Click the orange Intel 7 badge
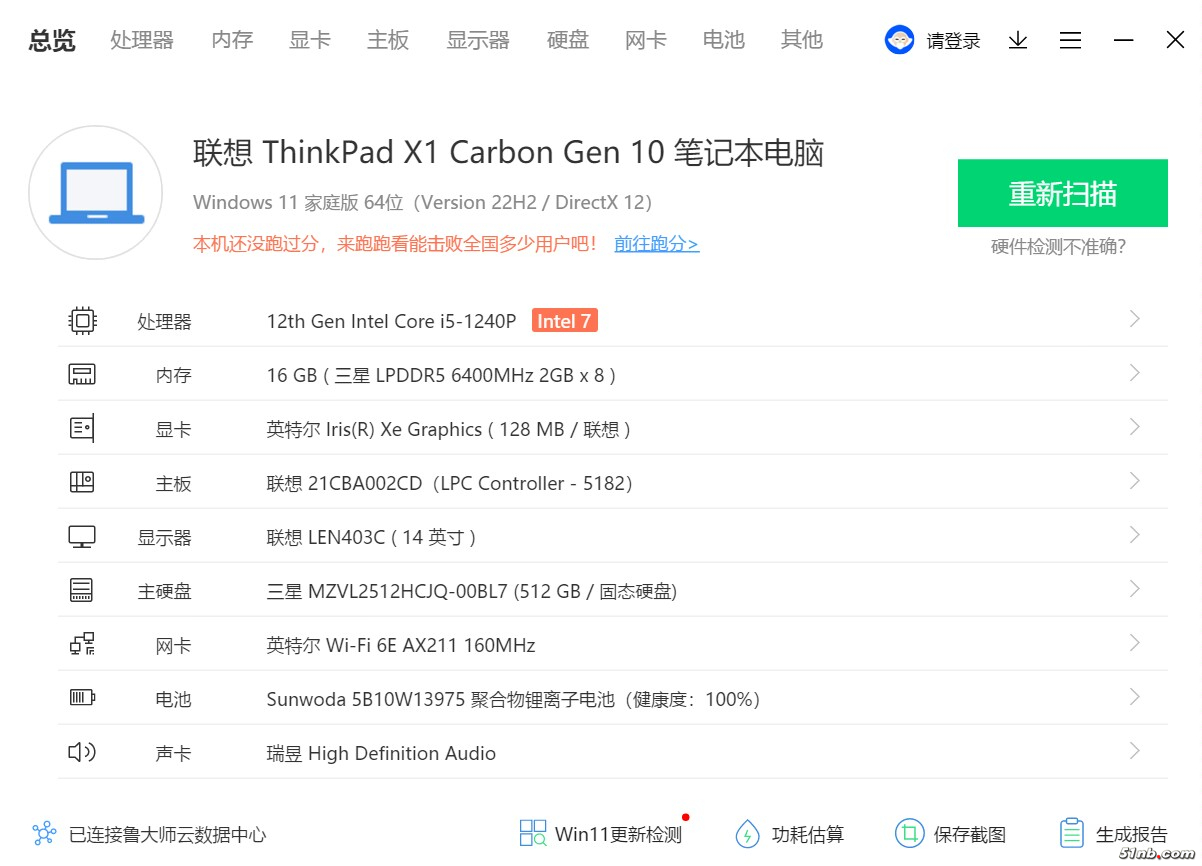The height and width of the screenshot is (866, 1202). [565, 321]
